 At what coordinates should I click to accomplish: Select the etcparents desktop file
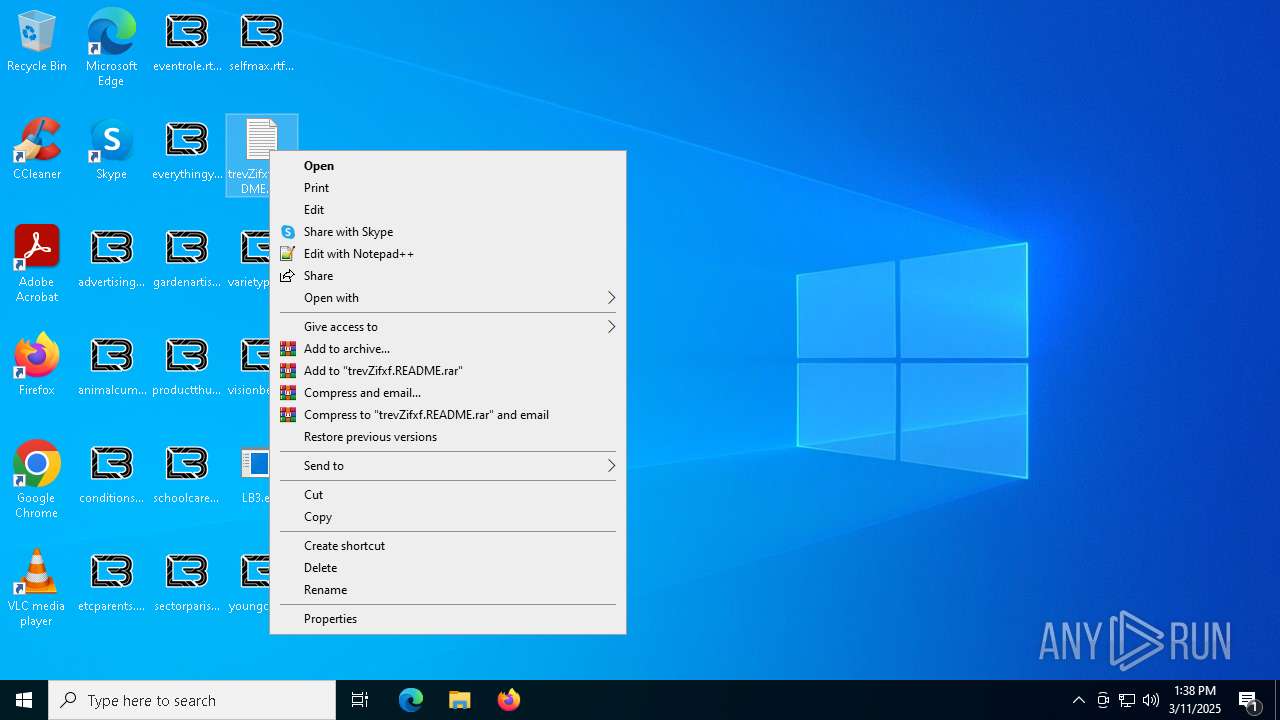(111, 582)
